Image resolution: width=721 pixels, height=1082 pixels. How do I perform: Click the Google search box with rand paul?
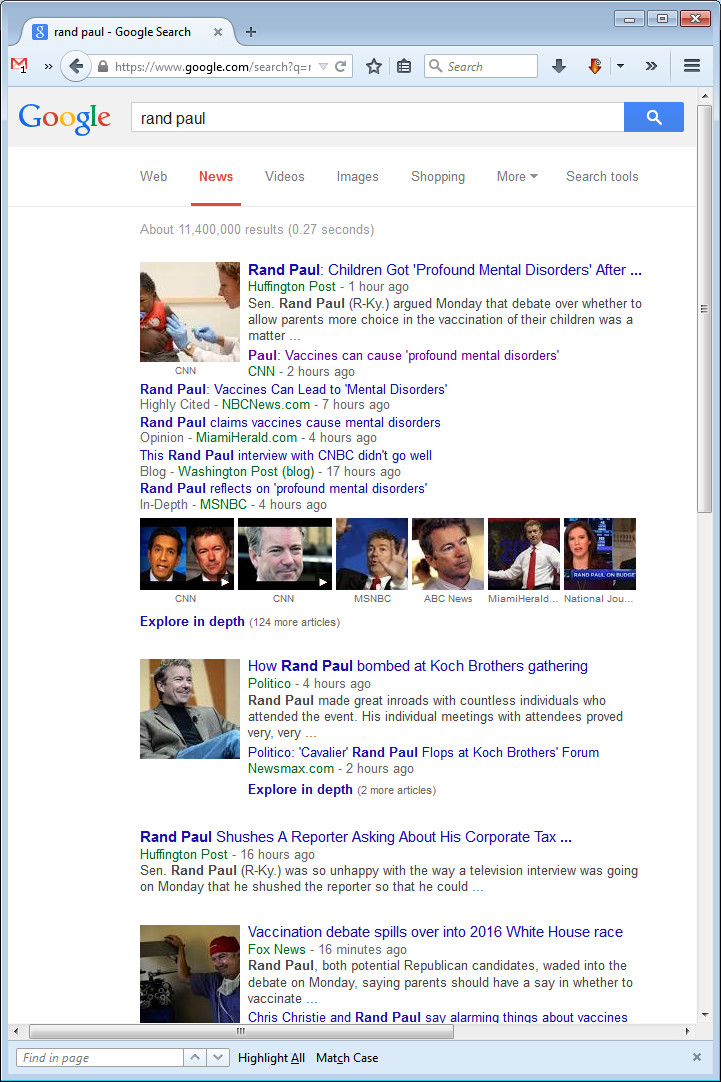tap(377, 118)
